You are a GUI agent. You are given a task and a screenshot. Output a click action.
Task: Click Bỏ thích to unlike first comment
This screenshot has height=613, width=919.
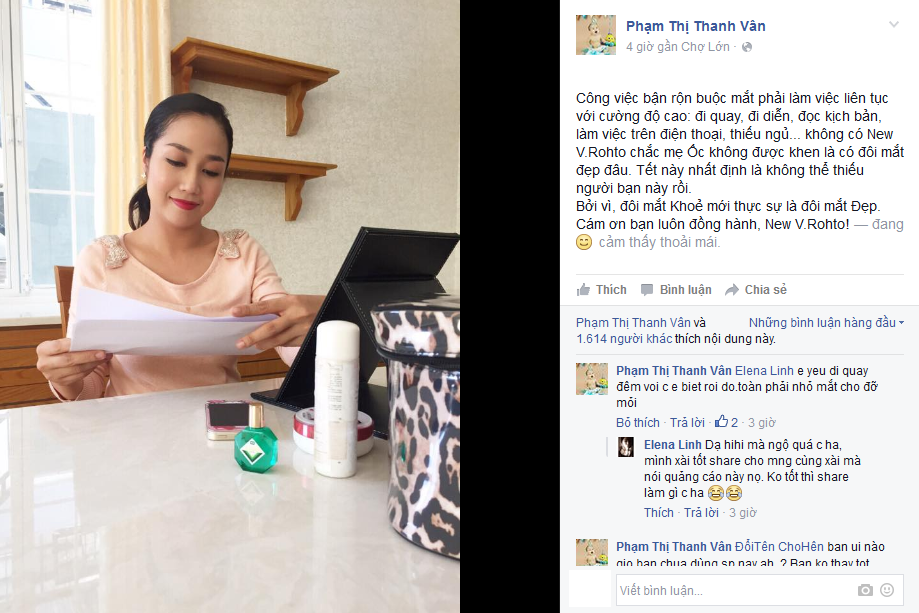point(638,423)
